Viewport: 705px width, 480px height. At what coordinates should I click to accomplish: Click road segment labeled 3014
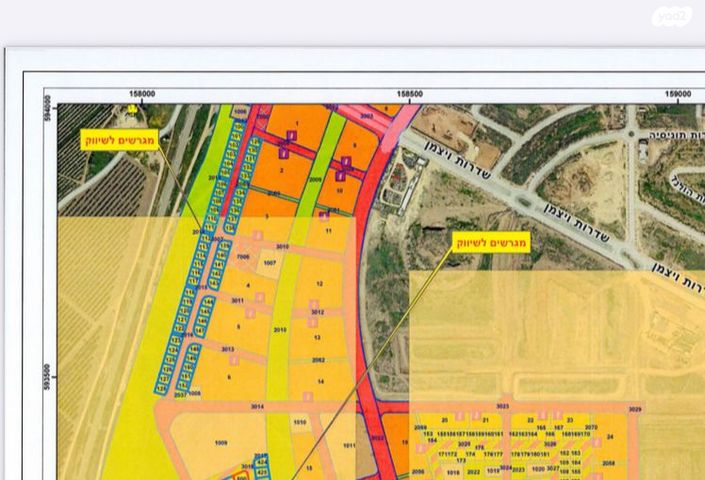(x=257, y=407)
